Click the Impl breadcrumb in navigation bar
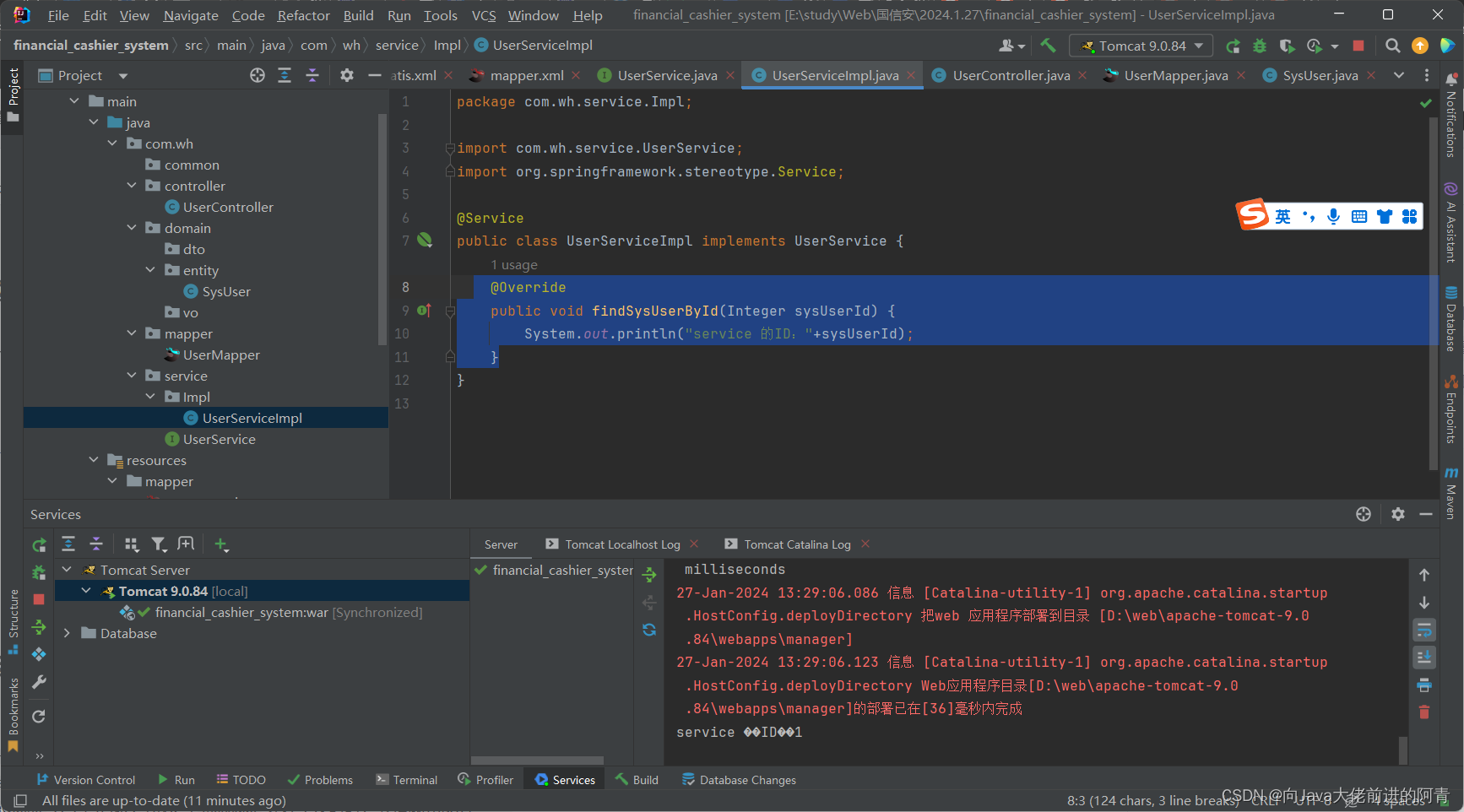The width and height of the screenshot is (1464, 812). click(x=447, y=46)
